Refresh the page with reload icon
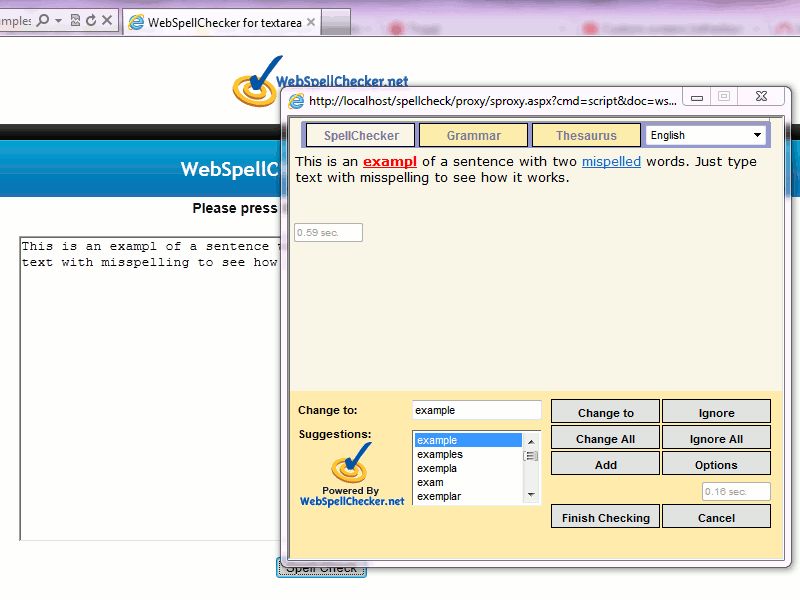 click(x=91, y=20)
